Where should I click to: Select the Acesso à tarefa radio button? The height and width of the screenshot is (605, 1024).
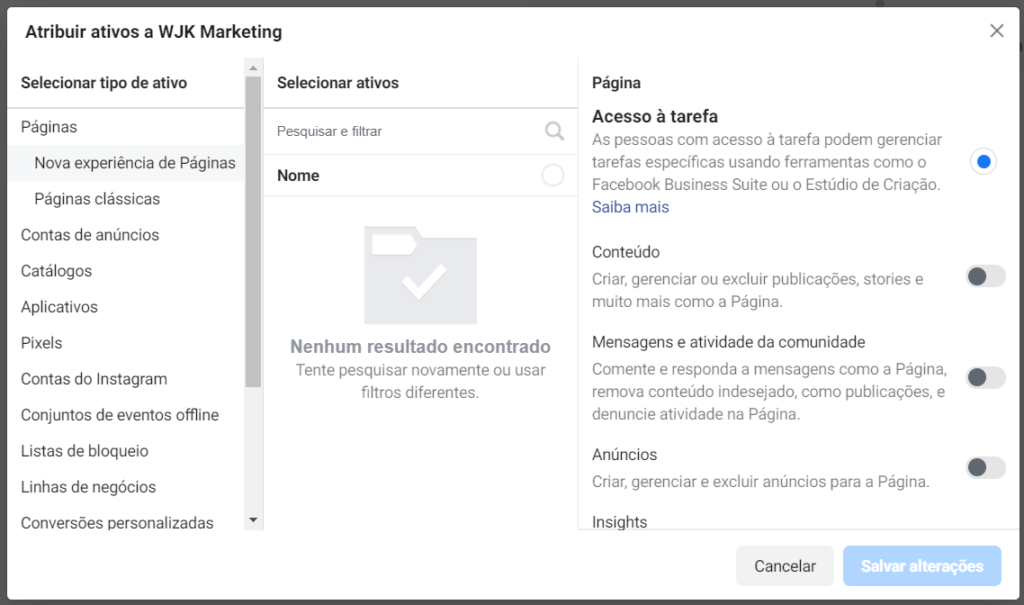pyautogui.click(x=983, y=161)
